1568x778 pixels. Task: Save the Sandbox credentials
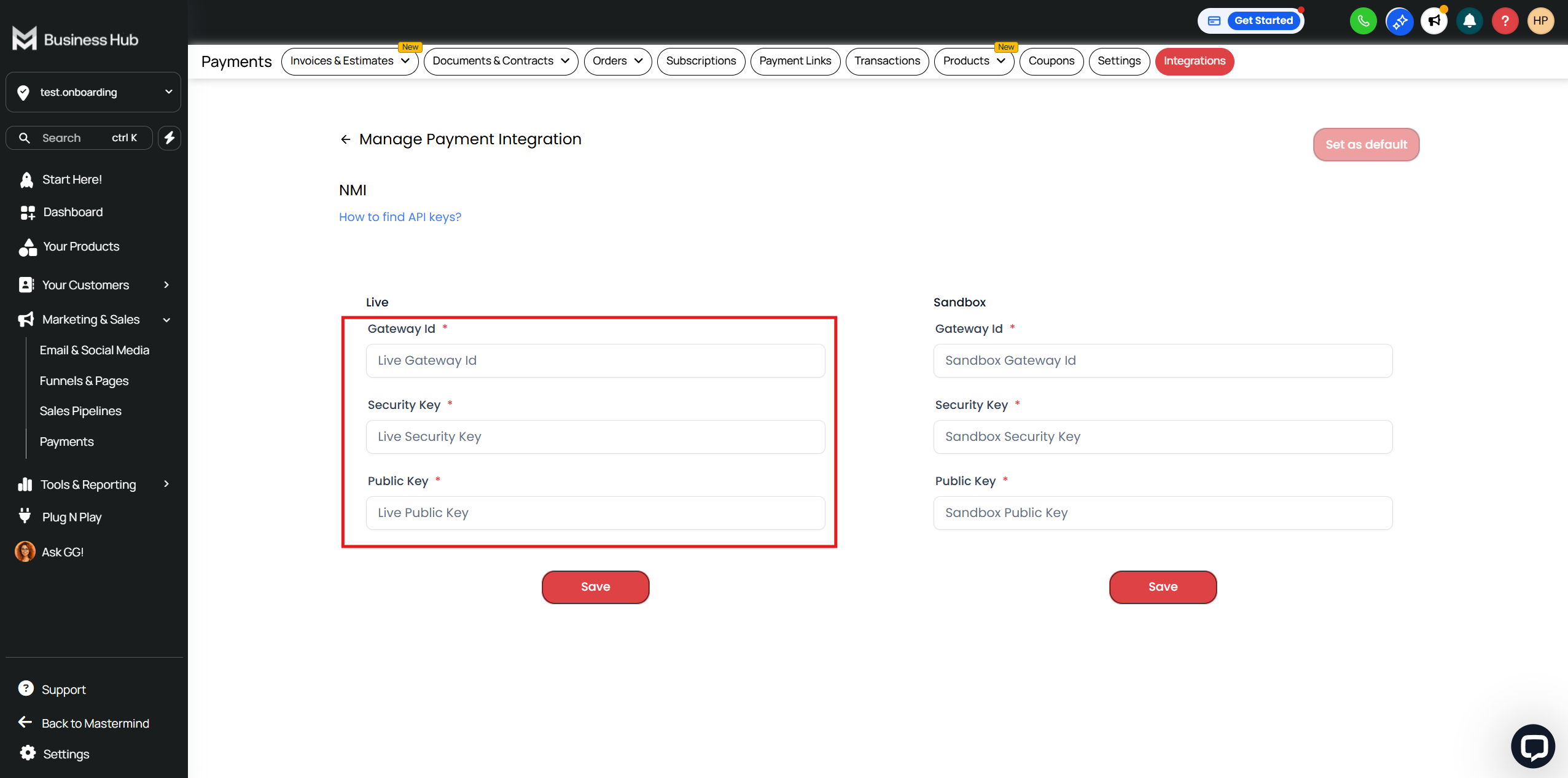pos(1163,587)
